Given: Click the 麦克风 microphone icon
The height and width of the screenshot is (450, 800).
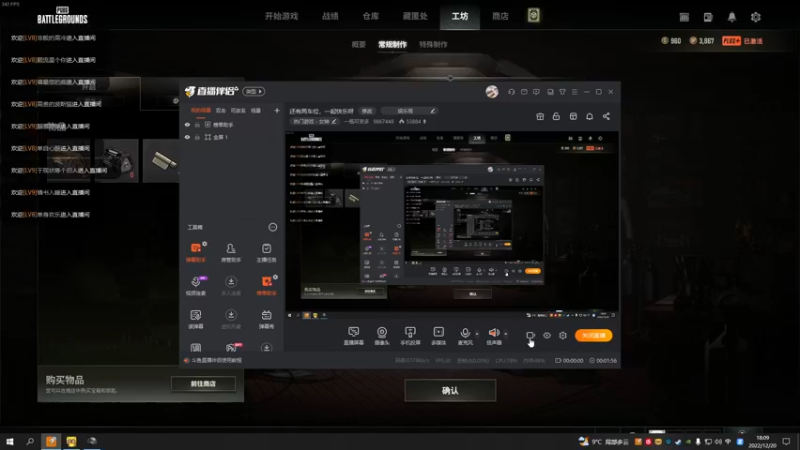Looking at the screenshot, I should pos(465,333).
